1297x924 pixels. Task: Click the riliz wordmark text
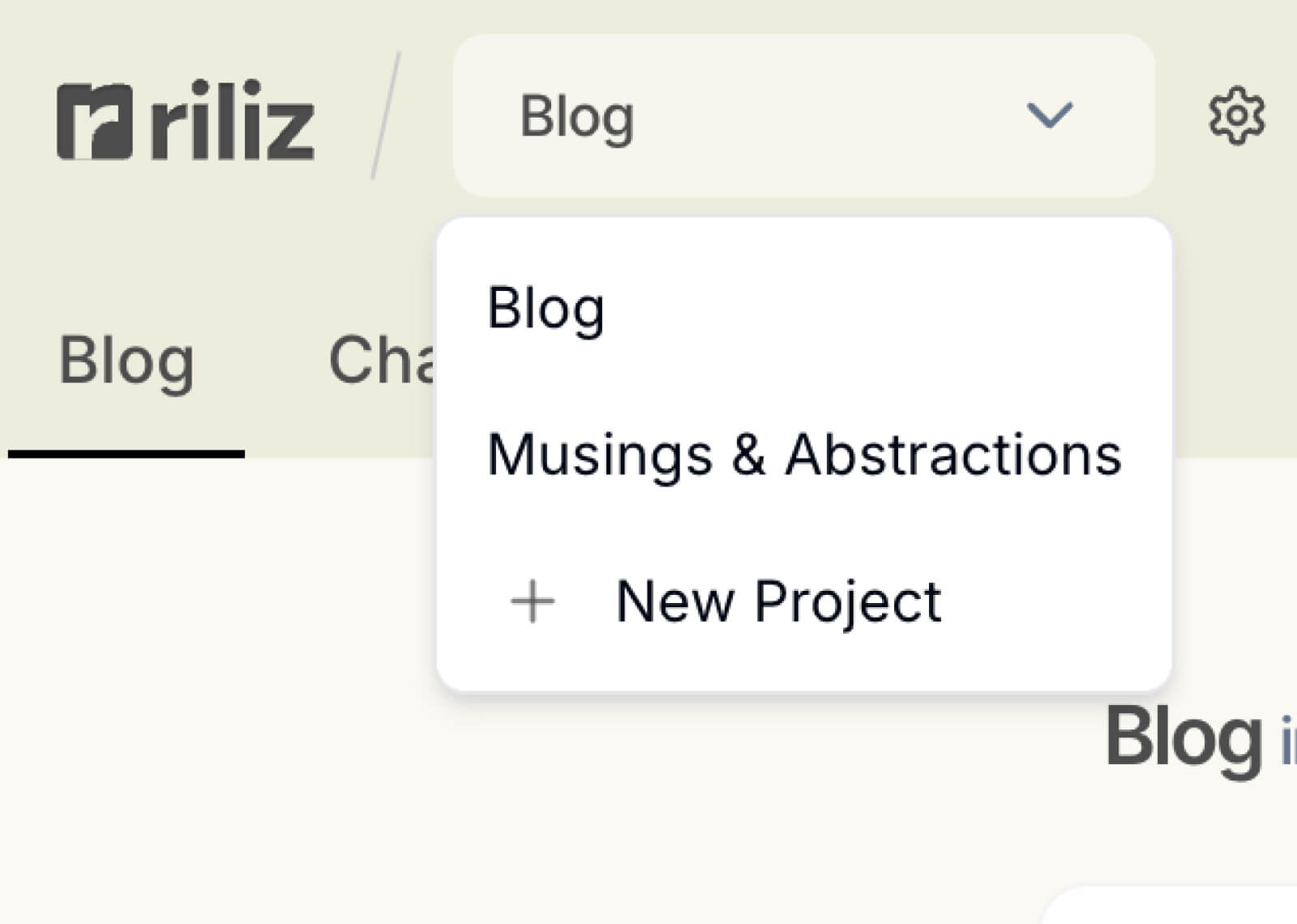point(232,122)
